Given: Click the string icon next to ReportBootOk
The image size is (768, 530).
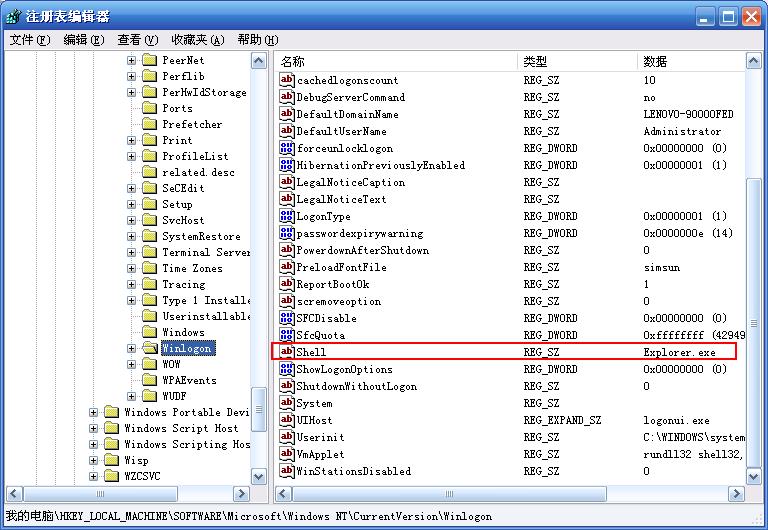Looking at the screenshot, I should (x=287, y=284).
